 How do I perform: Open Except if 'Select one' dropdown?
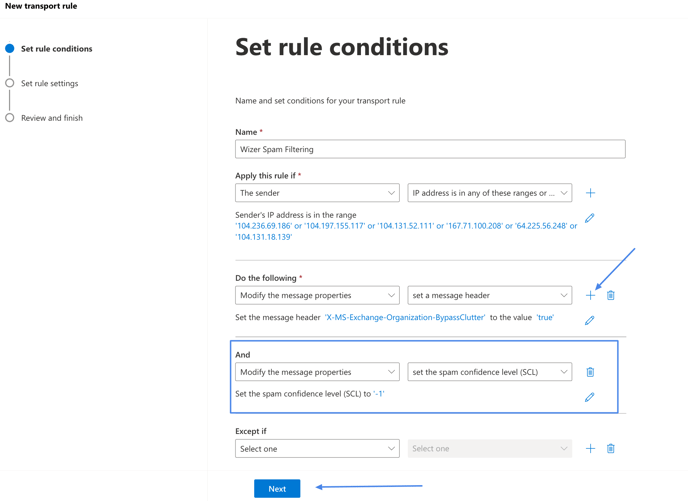[x=317, y=448]
